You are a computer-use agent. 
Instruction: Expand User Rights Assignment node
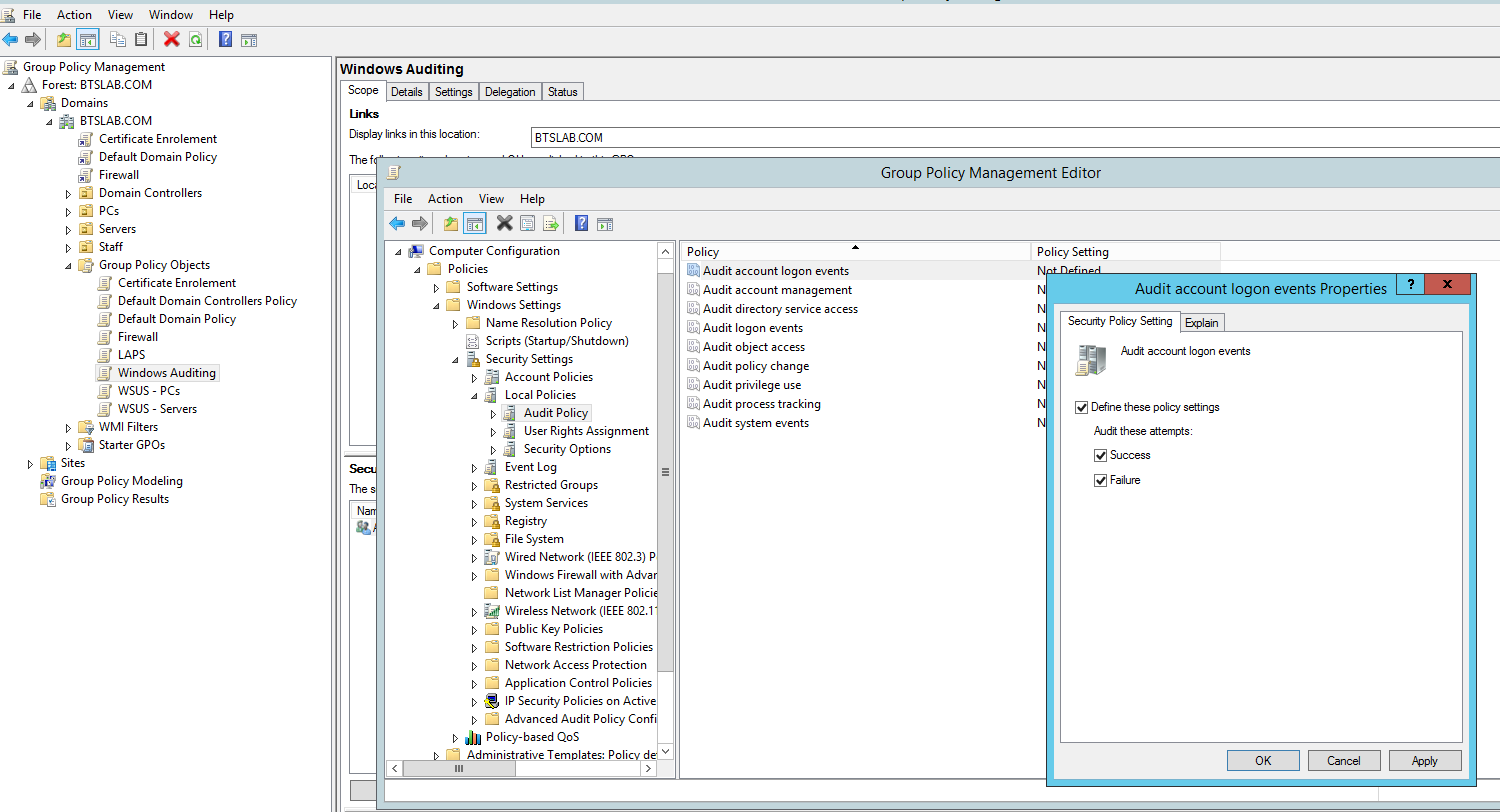[x=493, y=431]
